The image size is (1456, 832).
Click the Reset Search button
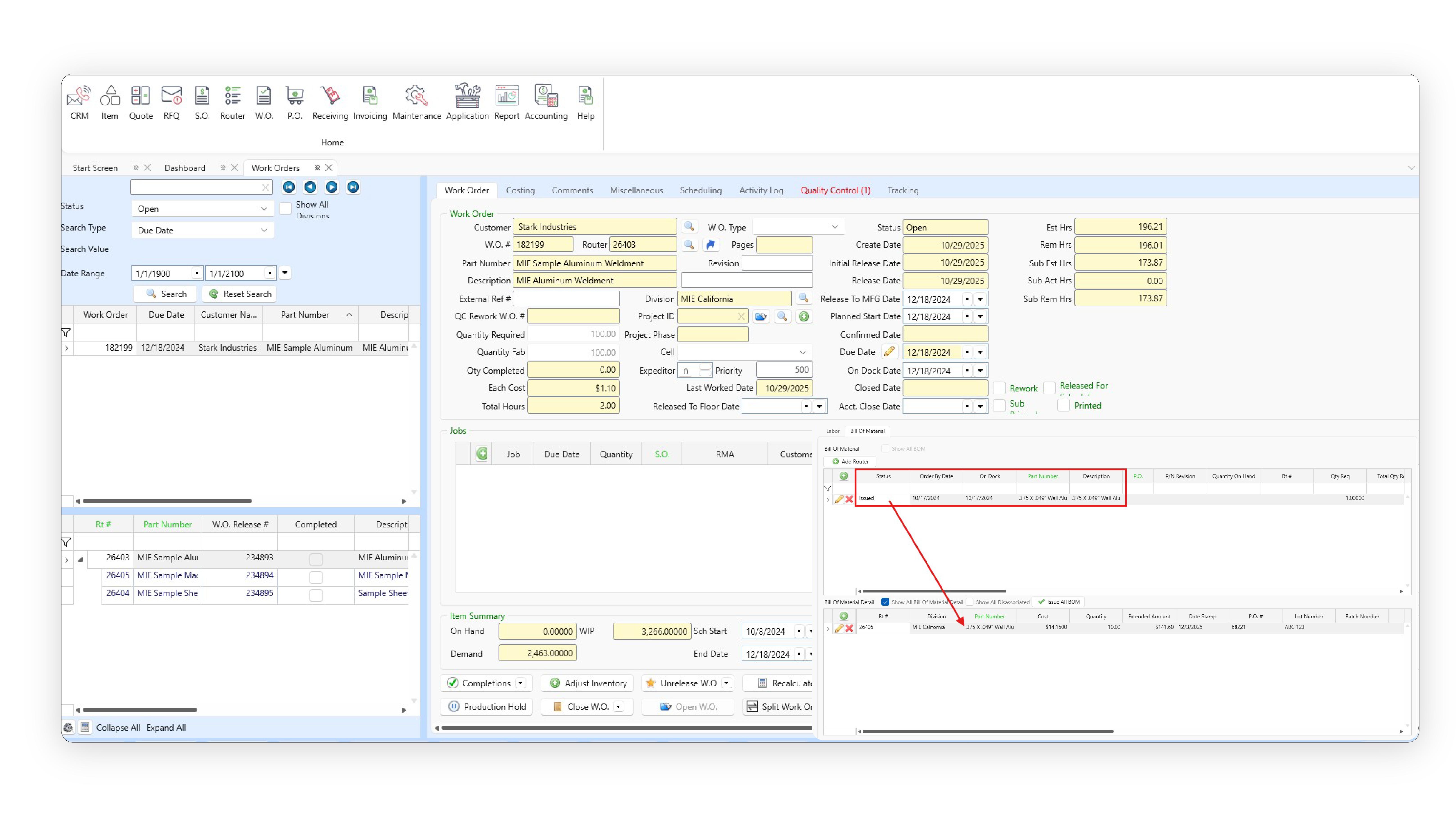[x=239, y=294]
